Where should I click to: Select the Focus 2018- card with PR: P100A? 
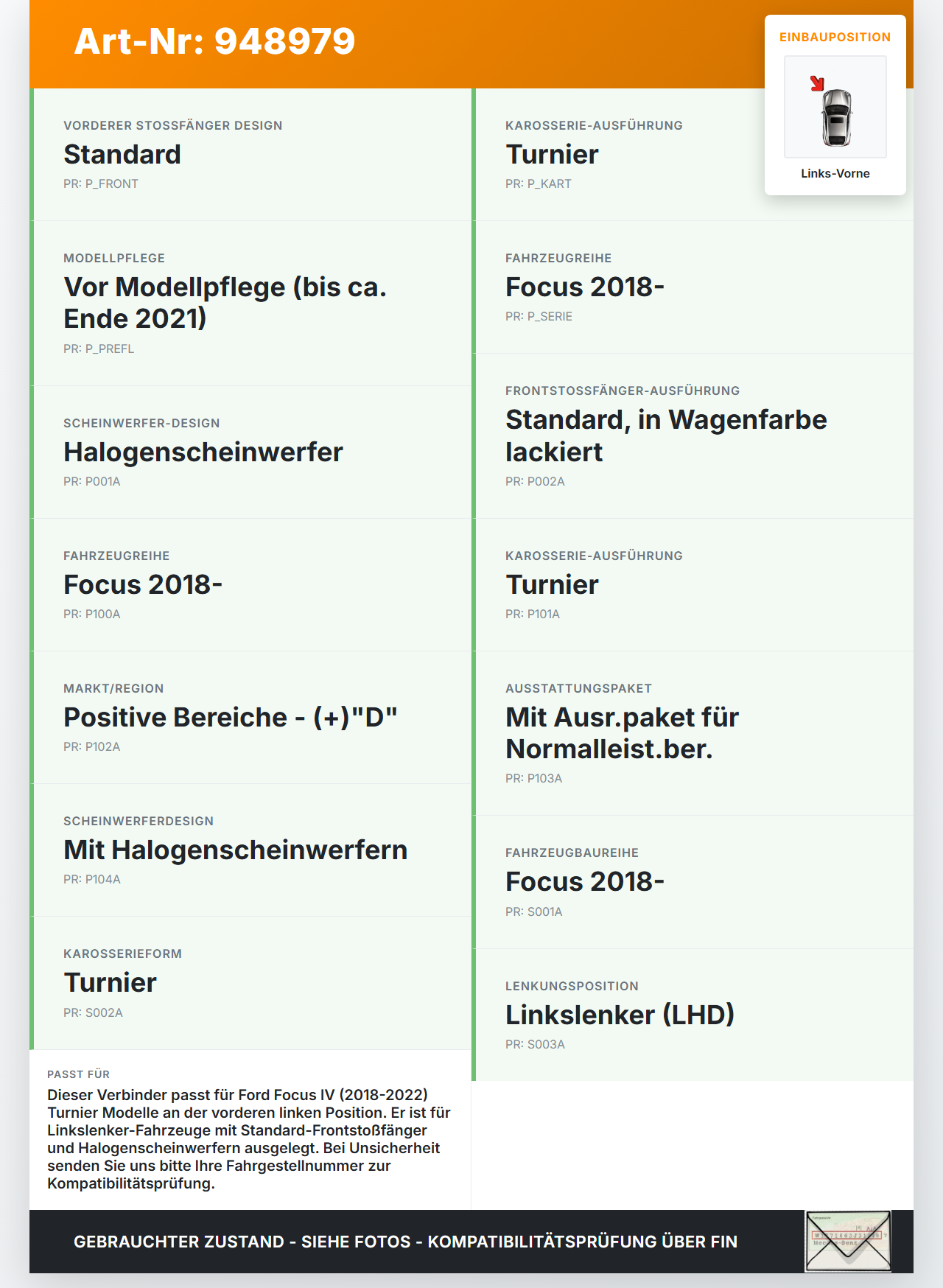[250, 585]
